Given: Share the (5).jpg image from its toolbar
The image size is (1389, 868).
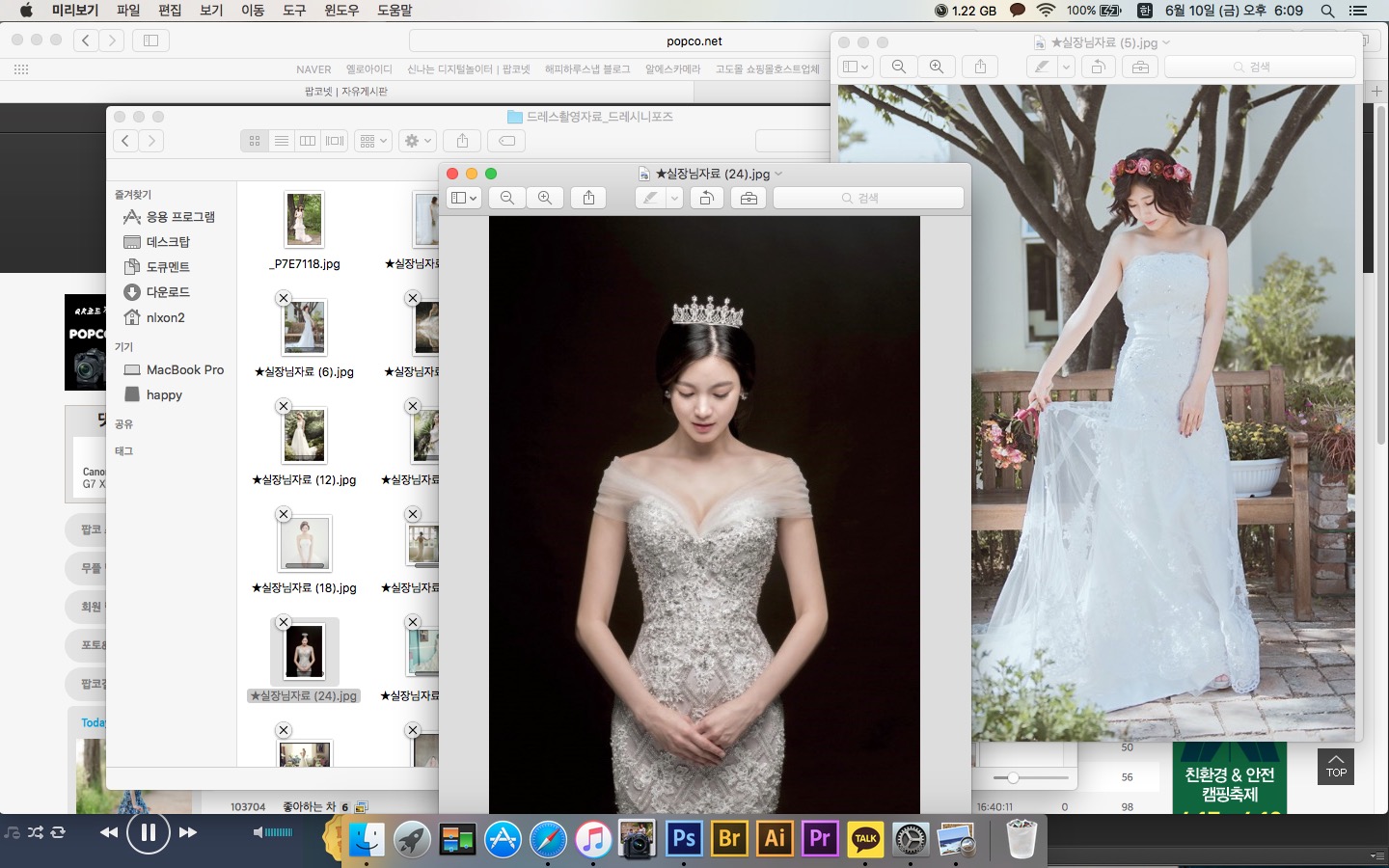Looking at the screenshot, I should (980, 67).
